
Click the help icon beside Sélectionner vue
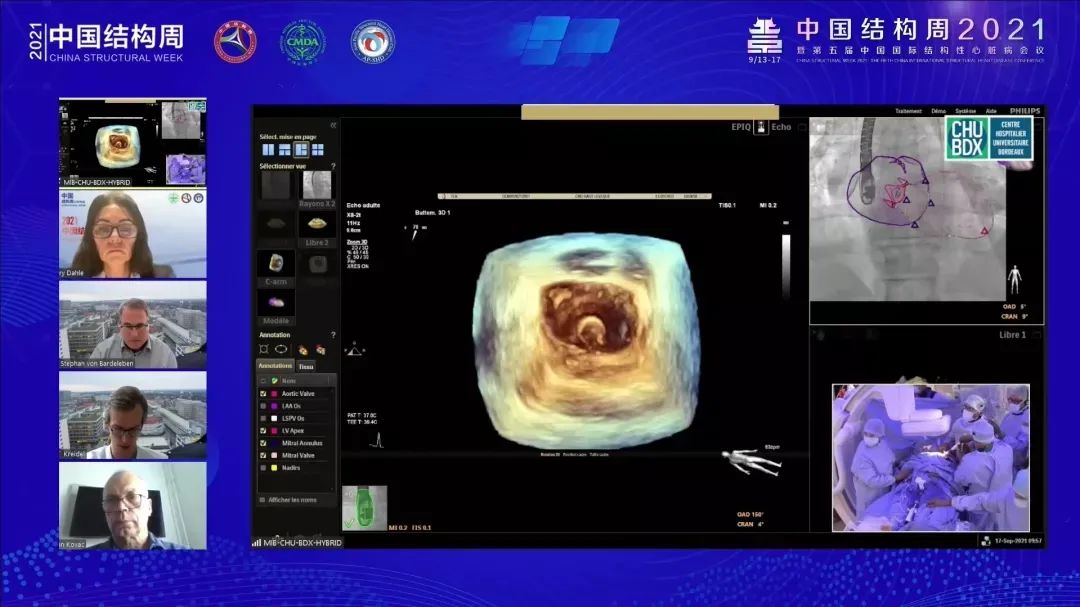click(333, 166)
